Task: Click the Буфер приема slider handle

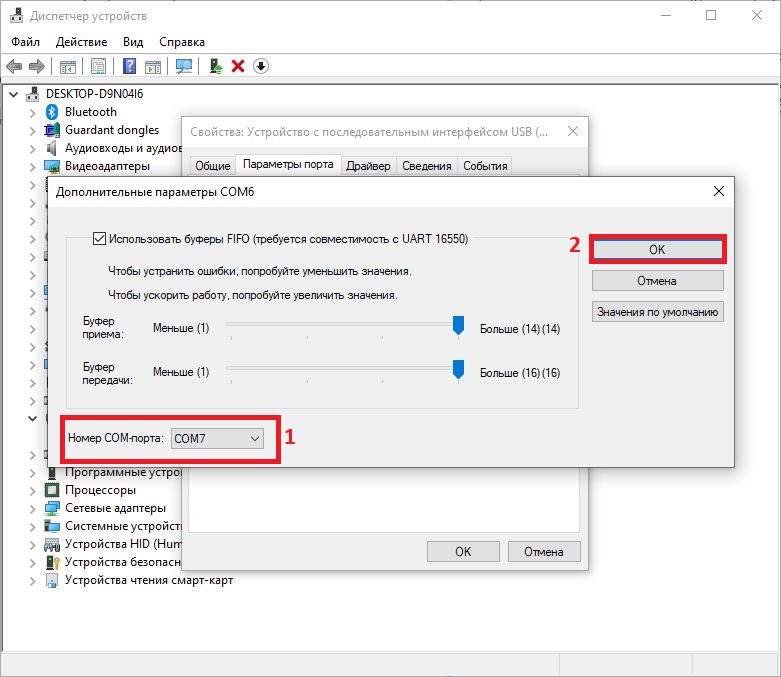Action: pyautogui.click(x=458, y=325)
